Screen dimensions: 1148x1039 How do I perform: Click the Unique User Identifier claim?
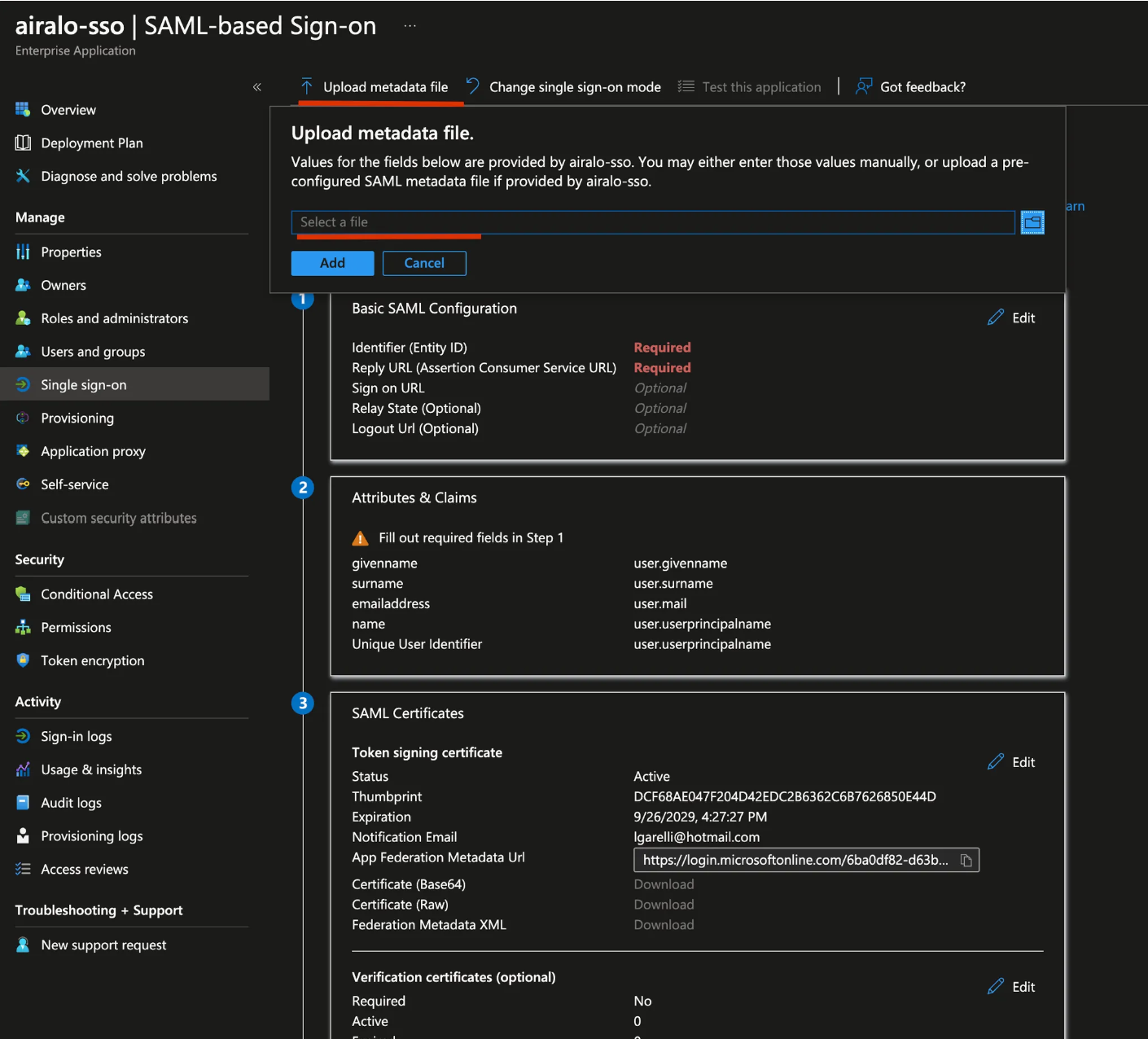pos(417,644)
